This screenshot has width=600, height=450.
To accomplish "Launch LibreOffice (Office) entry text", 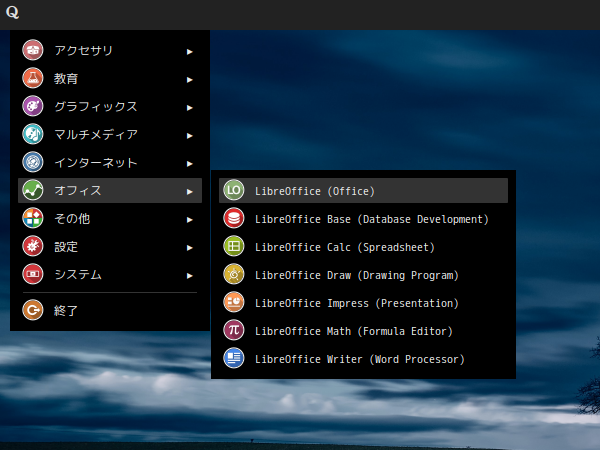I will point(315,191).
